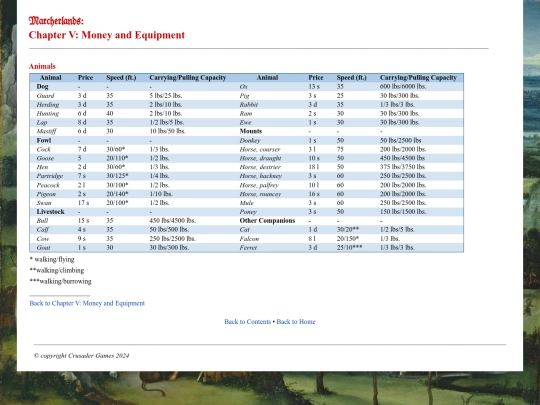Click the 375 lbs/3750 lbs capacity cell
The image size is (540, 405).
click(403, 167)
